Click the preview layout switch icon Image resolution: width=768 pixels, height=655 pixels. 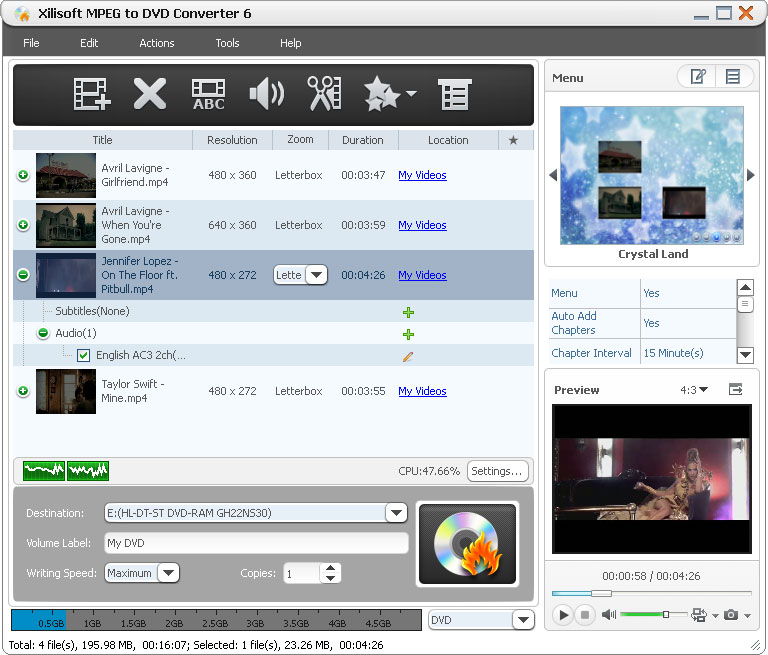click(699, 614)
